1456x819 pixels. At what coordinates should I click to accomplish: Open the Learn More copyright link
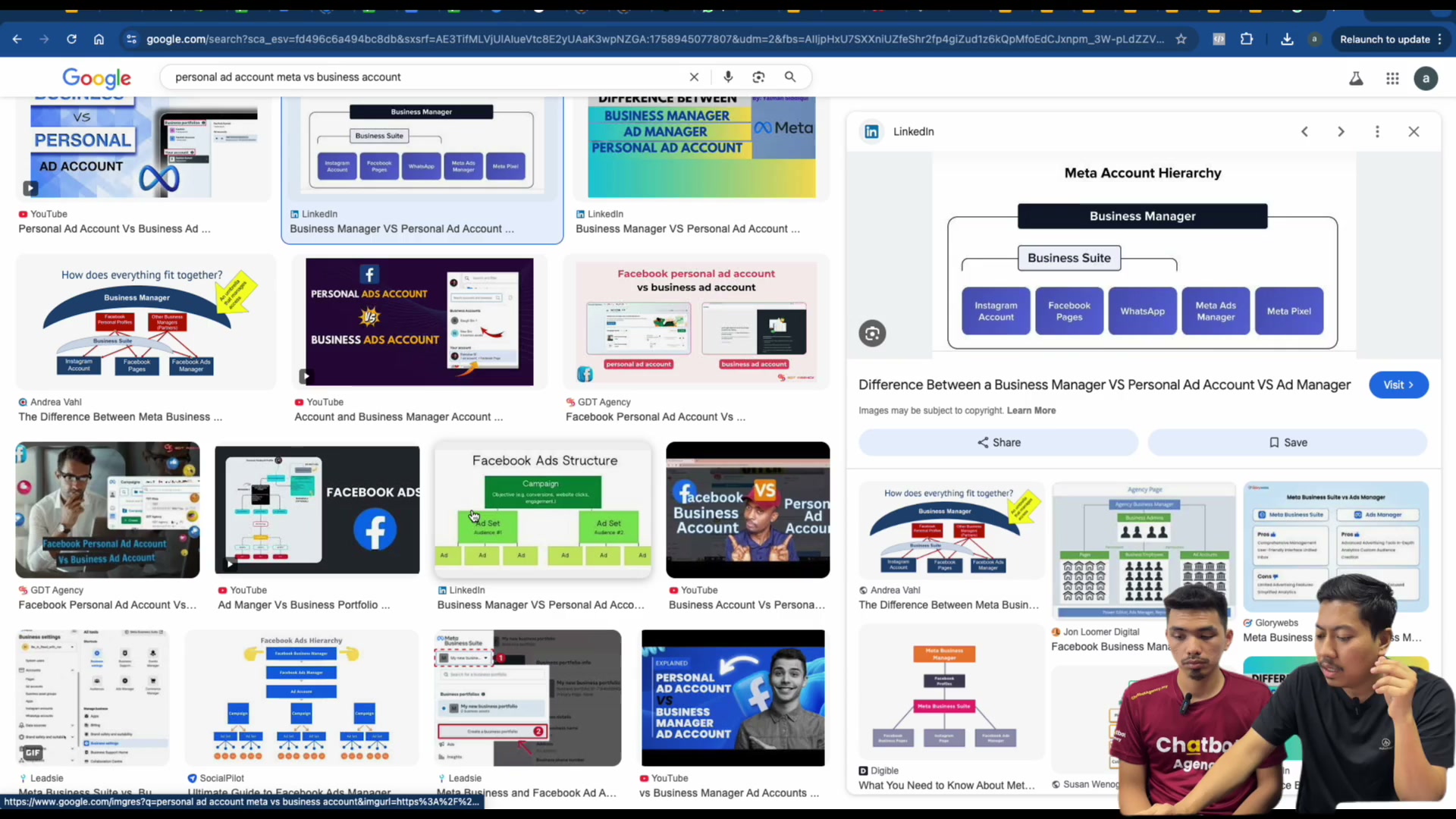coord(1031,410)
